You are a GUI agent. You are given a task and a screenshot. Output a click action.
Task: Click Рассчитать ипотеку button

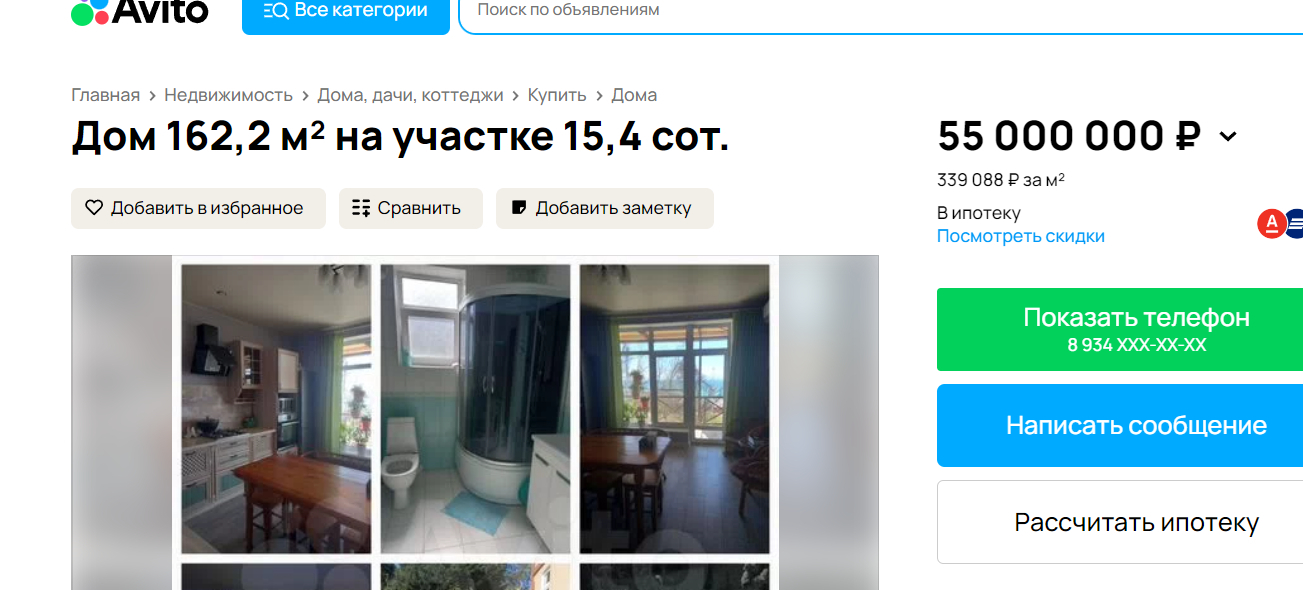(1120, 522)
